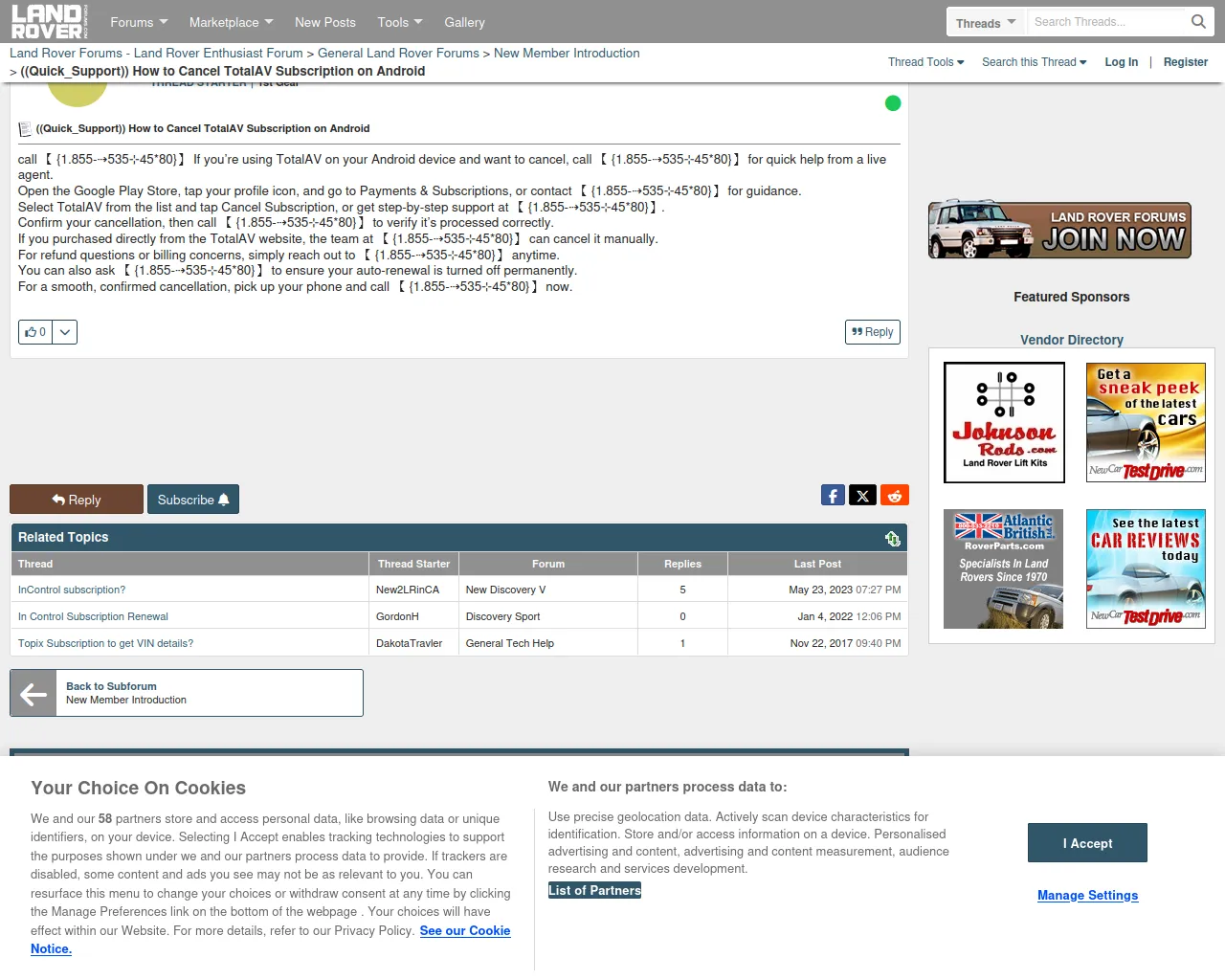Open New Member Introduction breadcrumb
Screen dimensions: 1225x980
pos(567,54)
